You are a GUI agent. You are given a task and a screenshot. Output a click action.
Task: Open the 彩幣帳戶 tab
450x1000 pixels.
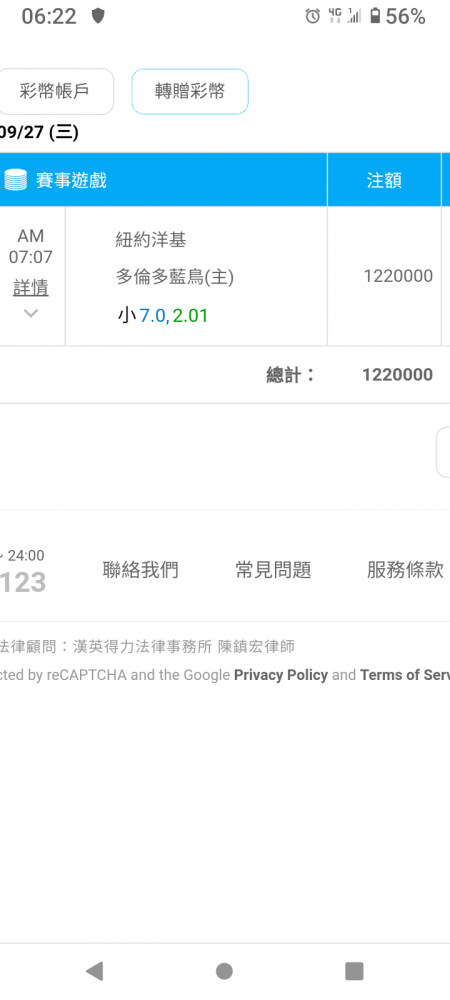point(54,91)
